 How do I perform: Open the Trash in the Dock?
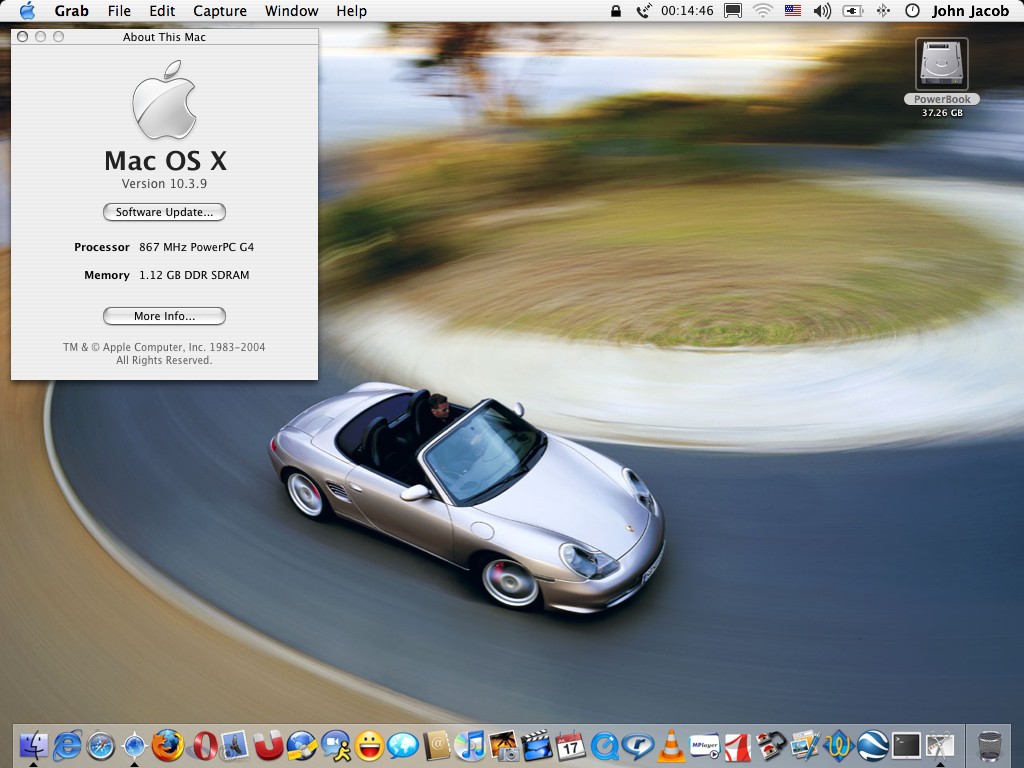coord(989,745)
